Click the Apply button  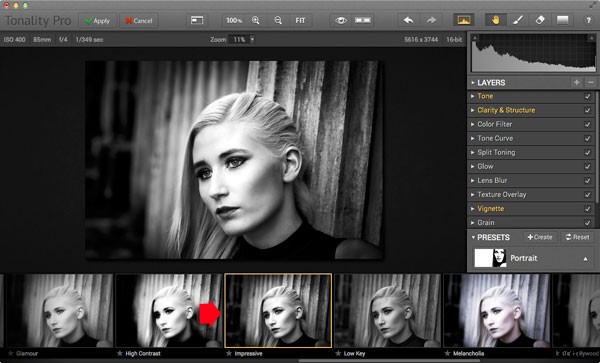(98, 21)
